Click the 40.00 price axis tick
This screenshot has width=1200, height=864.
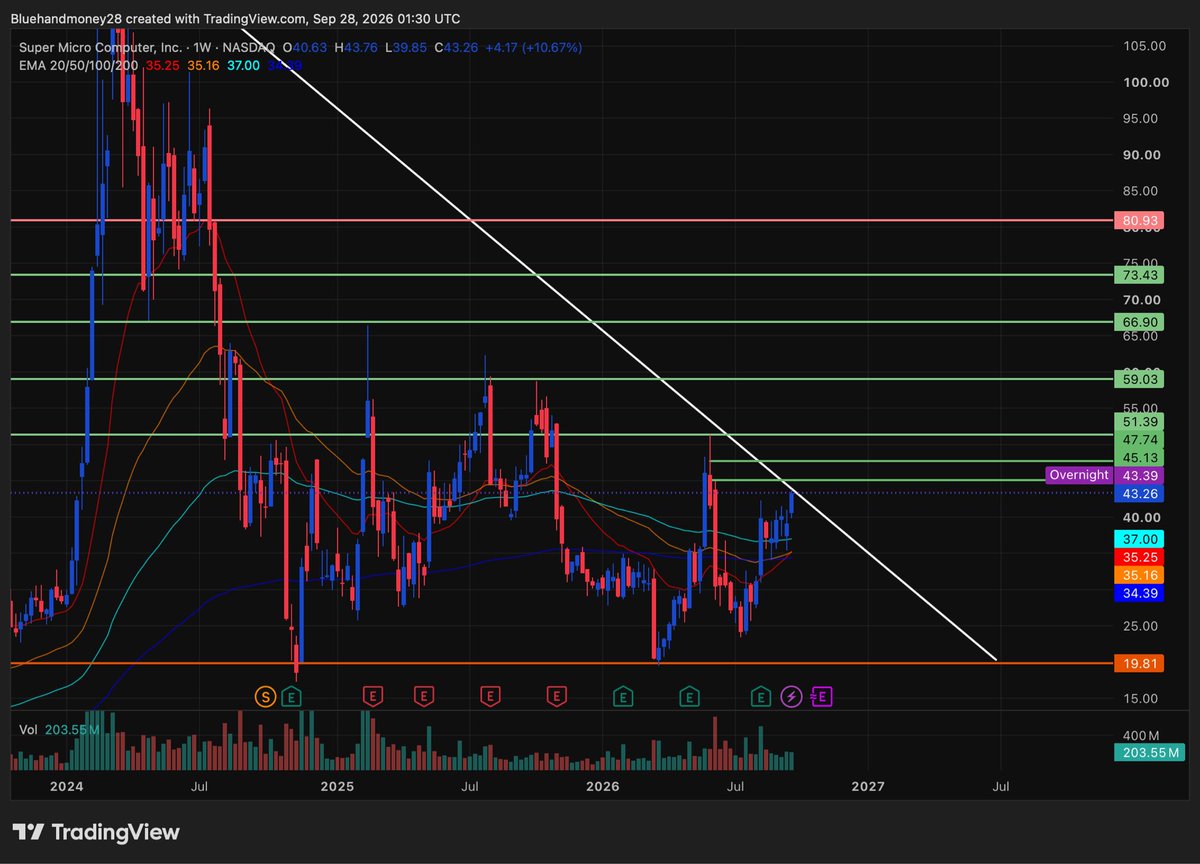[x=1141, y=517]
